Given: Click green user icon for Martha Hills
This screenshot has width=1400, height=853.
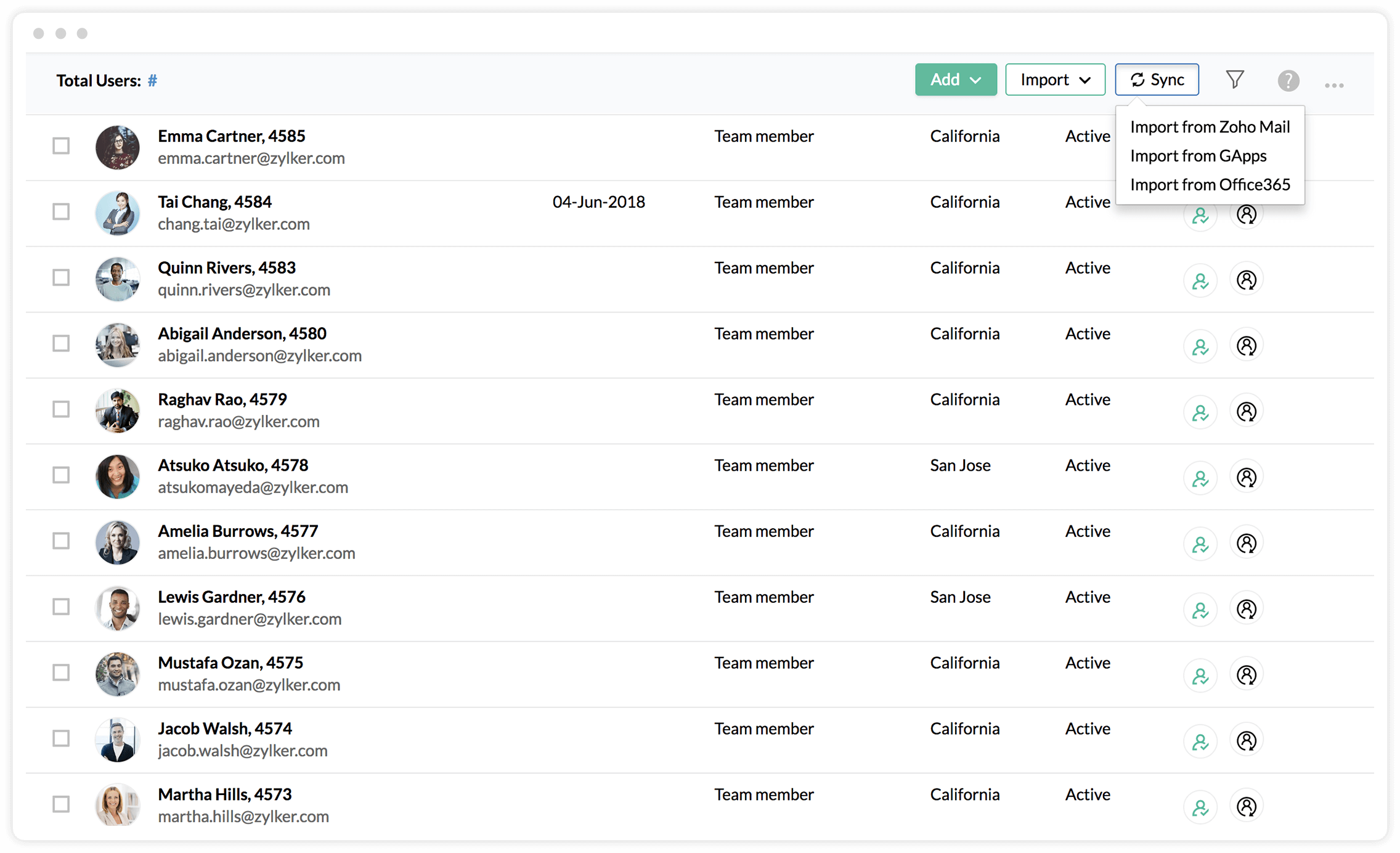Looking at the screenshot, I should [1200, 807].
